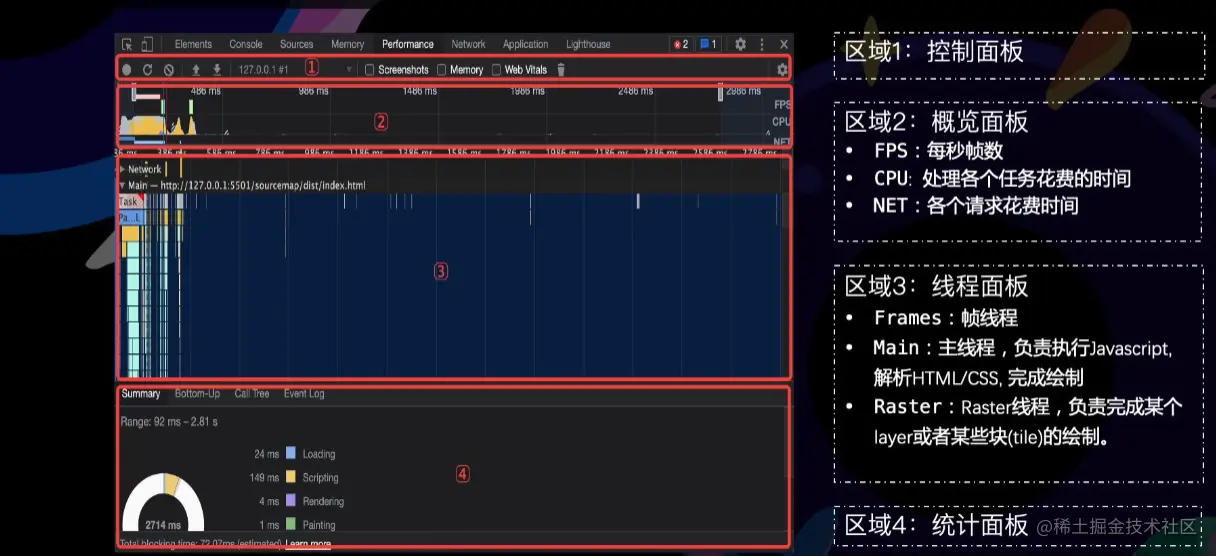This screenshot has width=1216, height=556.
Task: Save profile with the download arrow
Action: [217, 70]
